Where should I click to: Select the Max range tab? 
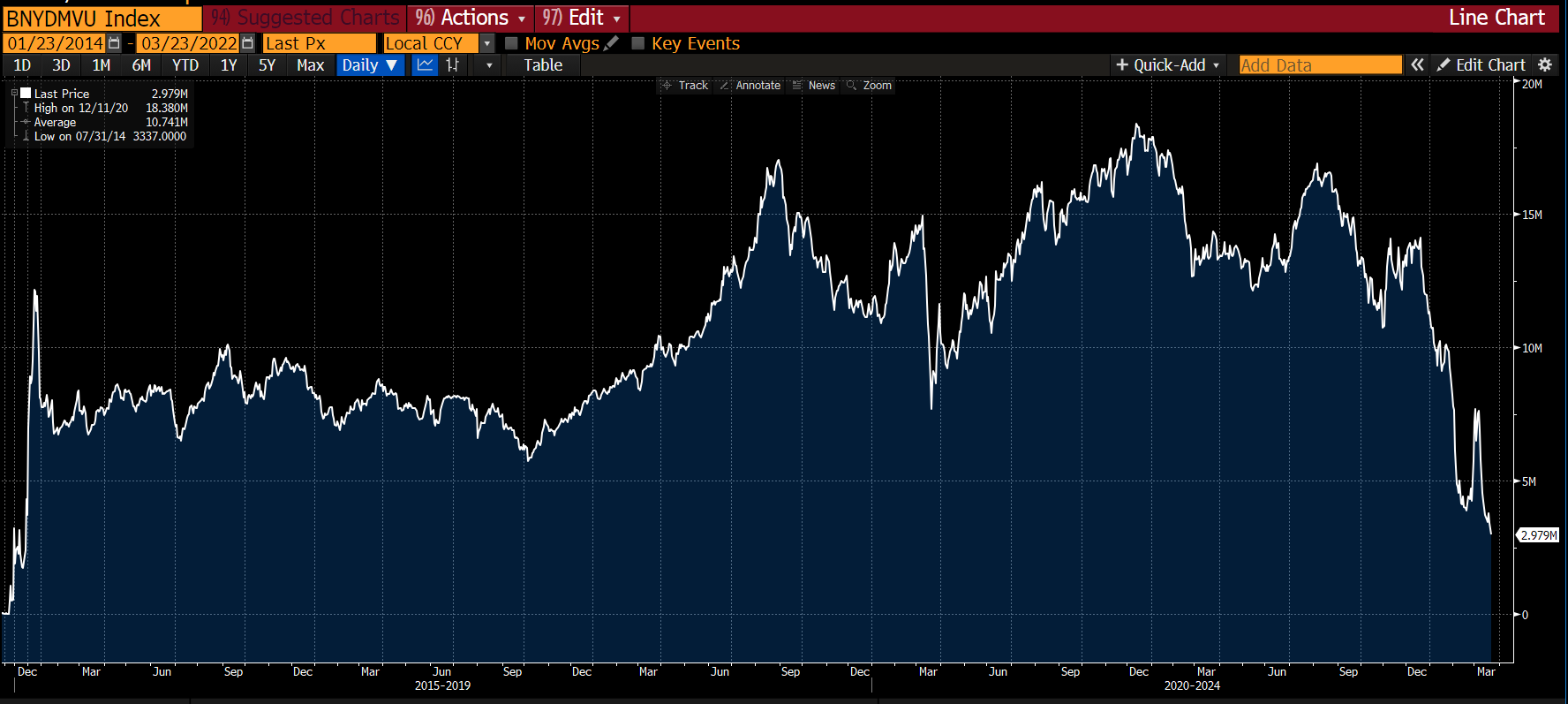tap(311, 64)
